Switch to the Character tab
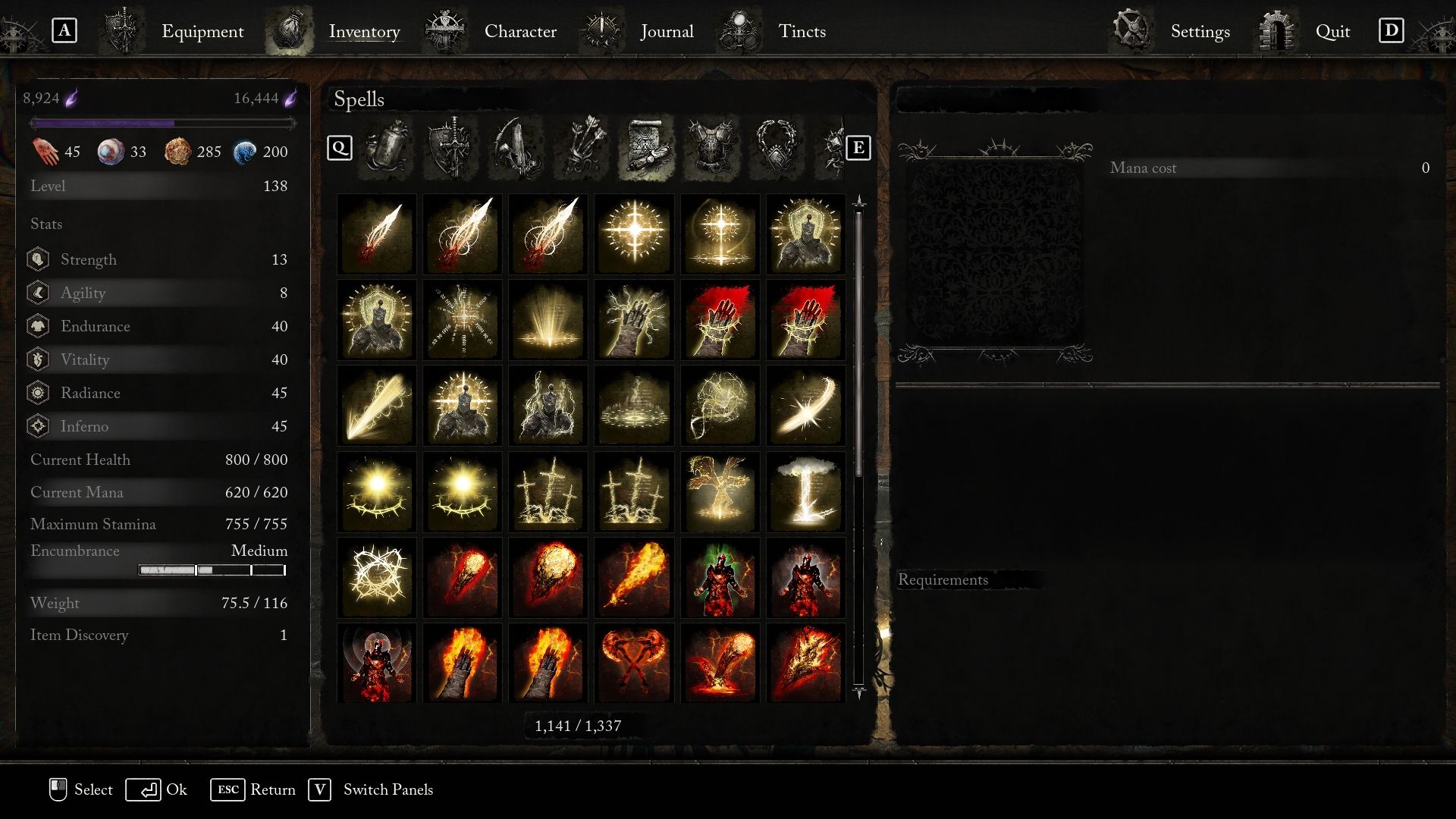 coord(520,31)
